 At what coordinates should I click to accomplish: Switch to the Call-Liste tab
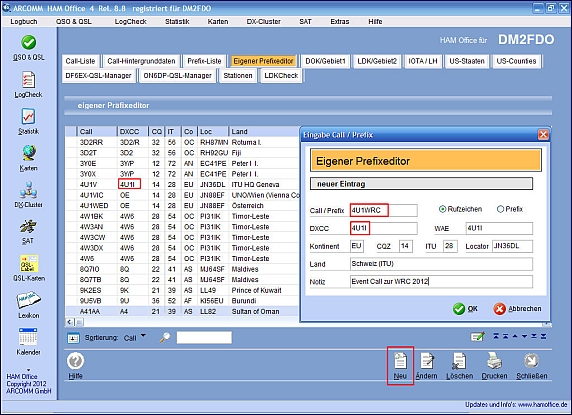pyautogui.click(x=80, y=61)
